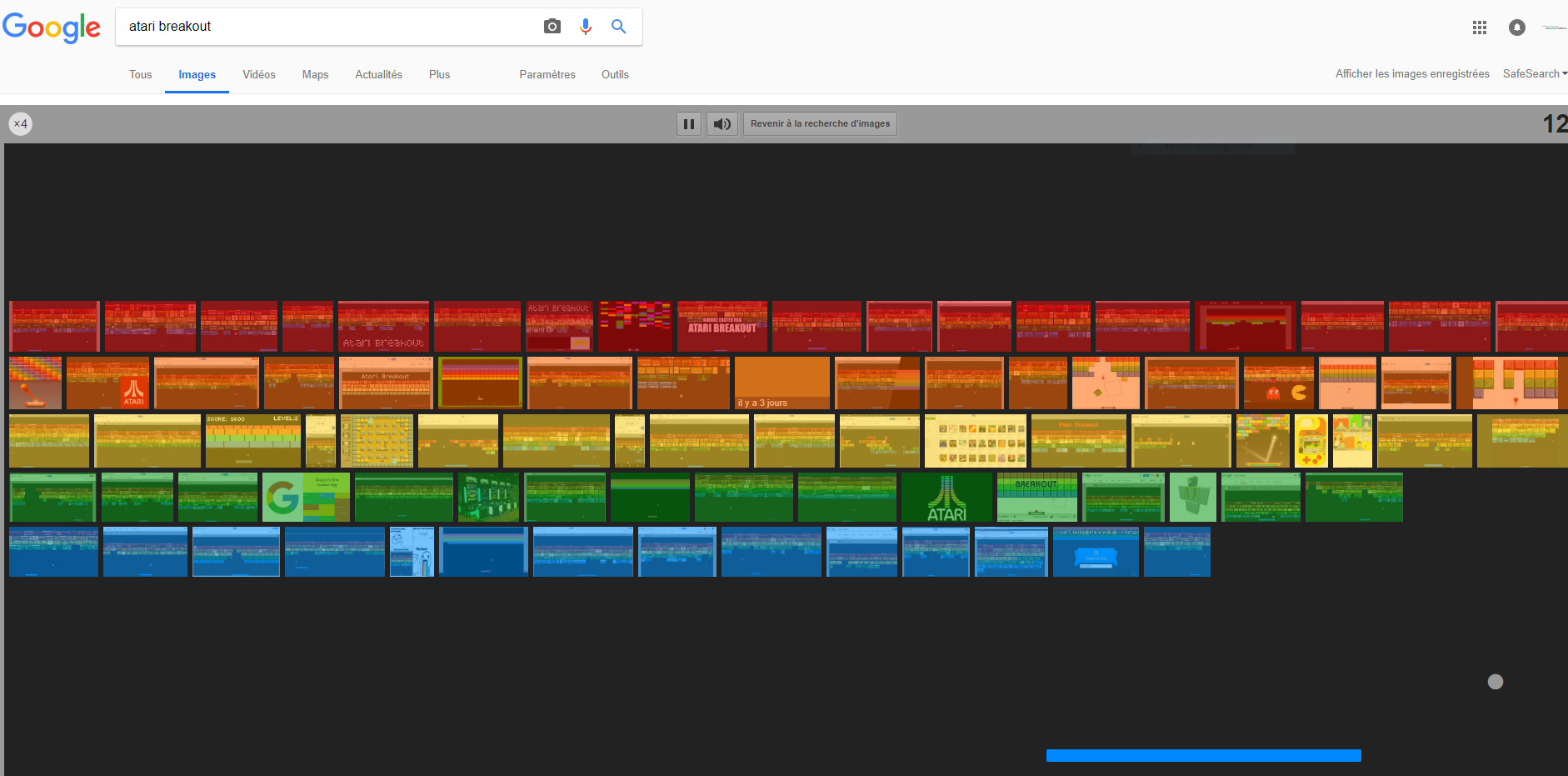Screen dimensions: 1568x776
Task: Pause the Breakout game
Action: pyautogui.click(x=689, y=124)
